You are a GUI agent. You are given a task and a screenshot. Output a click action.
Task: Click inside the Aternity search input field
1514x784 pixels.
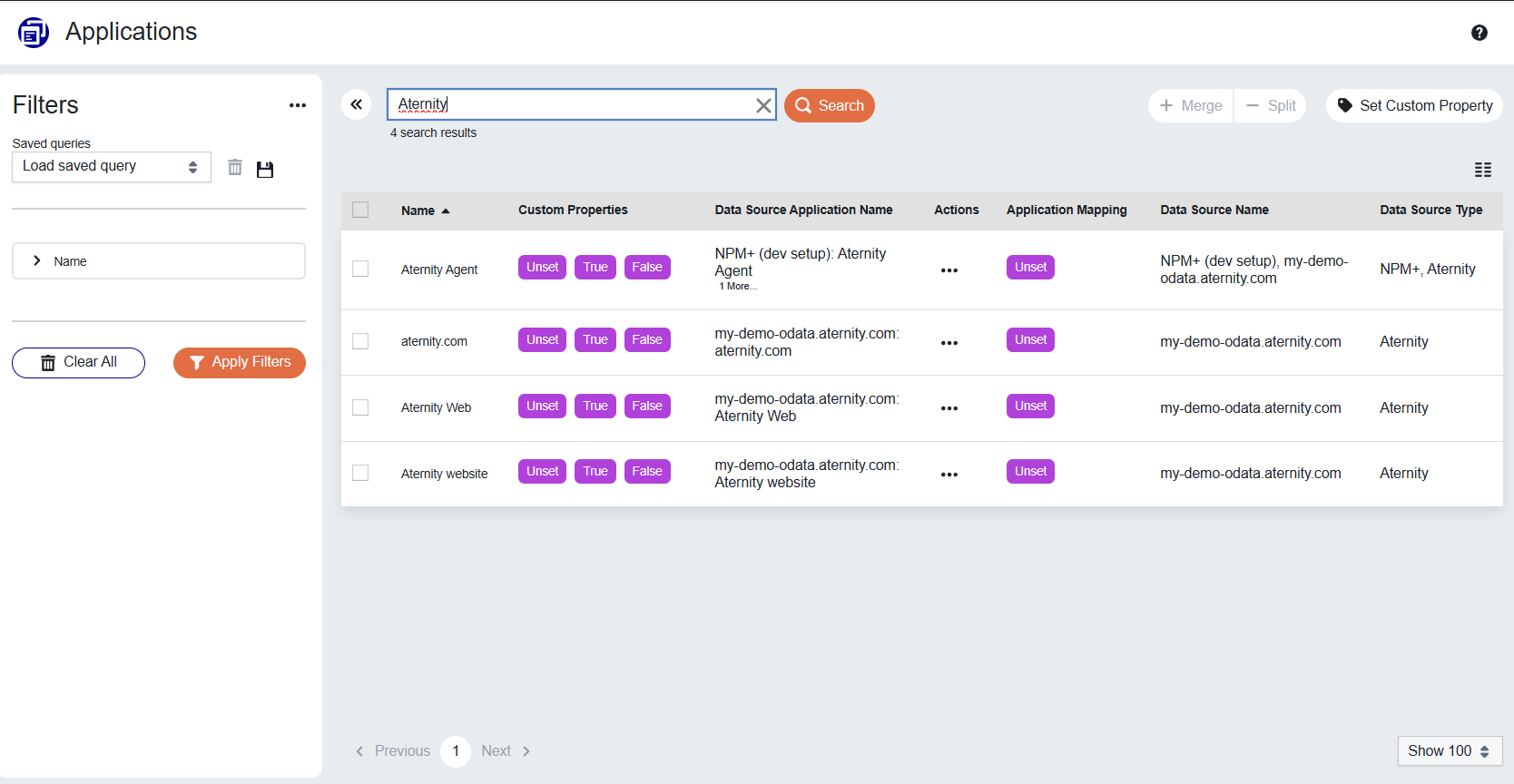tap(572, 104)
